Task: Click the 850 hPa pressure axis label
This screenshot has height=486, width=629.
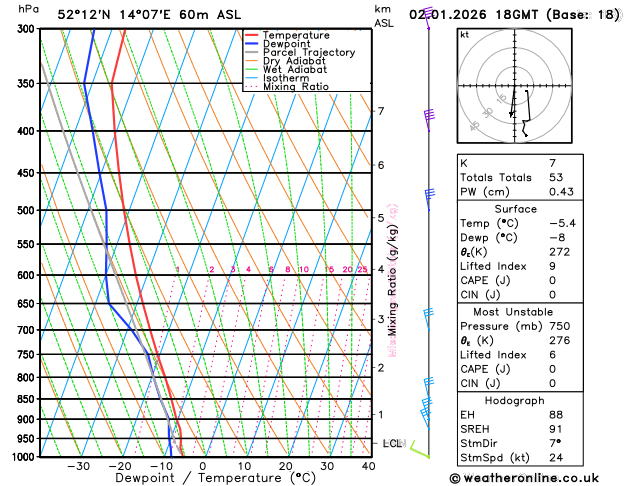Action: click(x=28, y=399)
